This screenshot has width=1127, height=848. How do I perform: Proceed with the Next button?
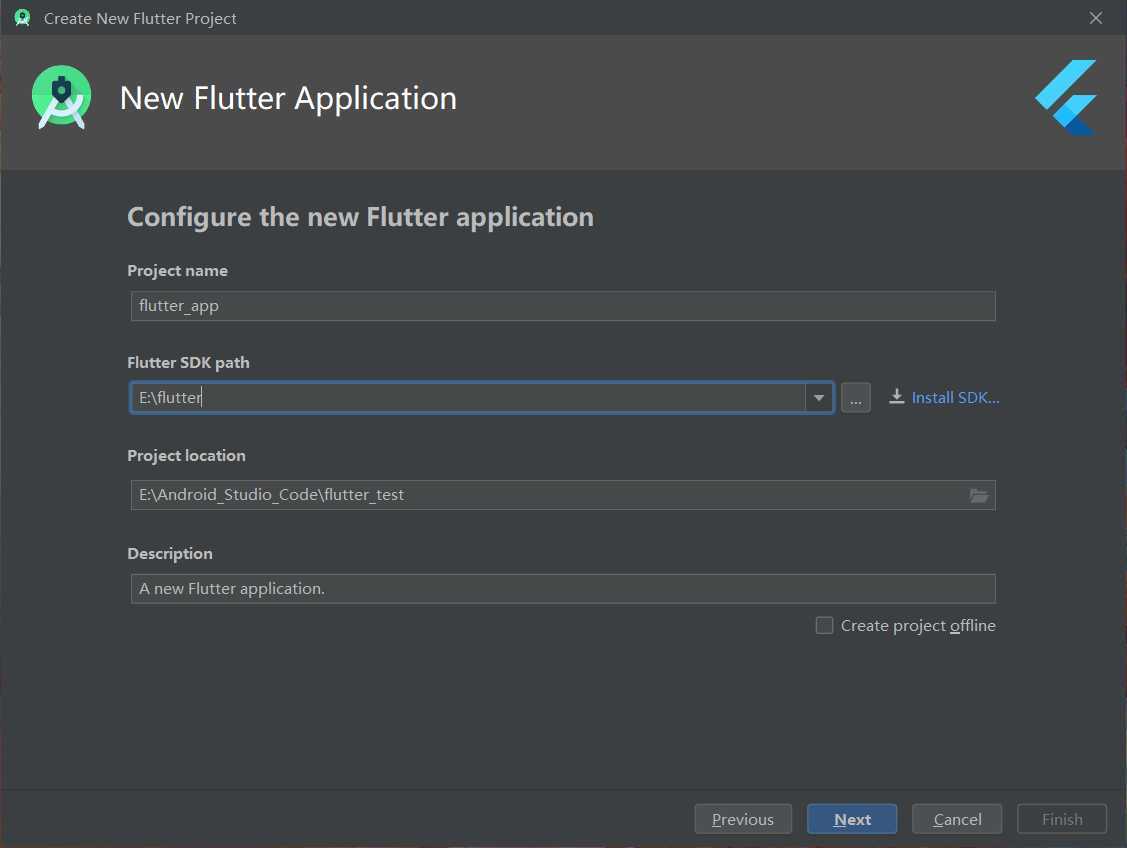point(852,819)
